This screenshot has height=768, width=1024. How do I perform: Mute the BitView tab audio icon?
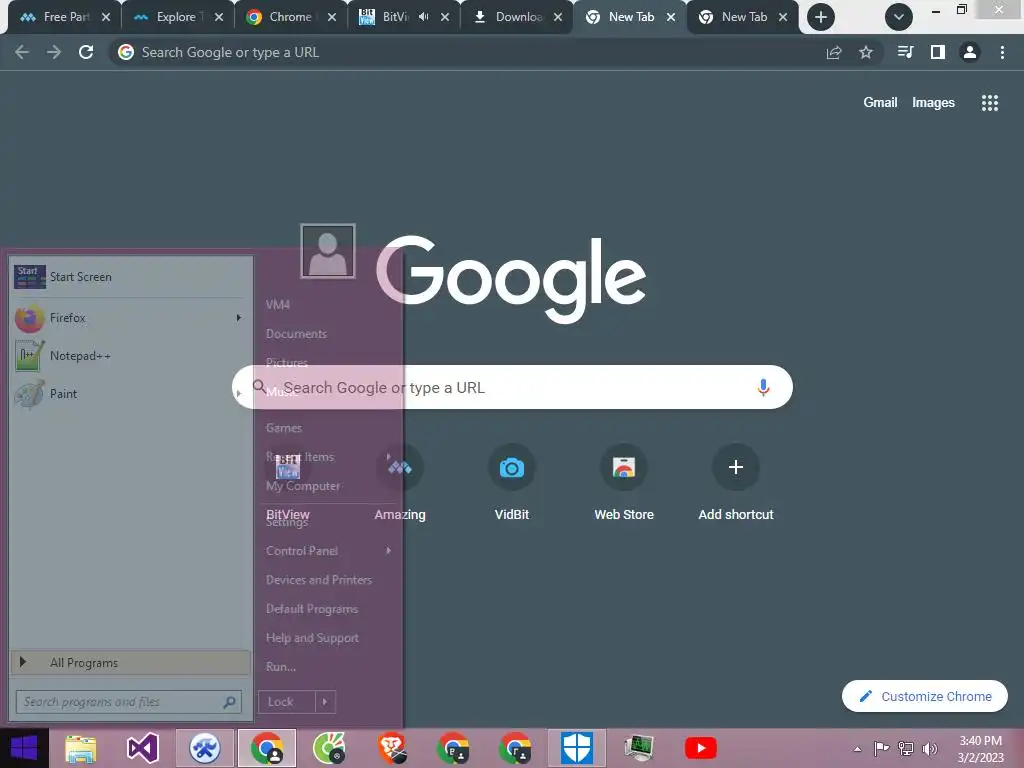[x=423, y=17]
